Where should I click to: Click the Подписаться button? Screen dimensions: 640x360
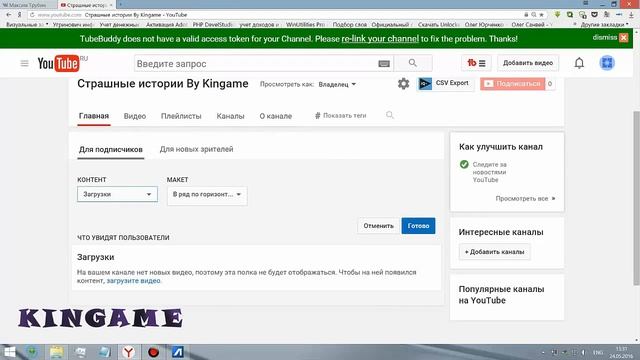(513, 84)
